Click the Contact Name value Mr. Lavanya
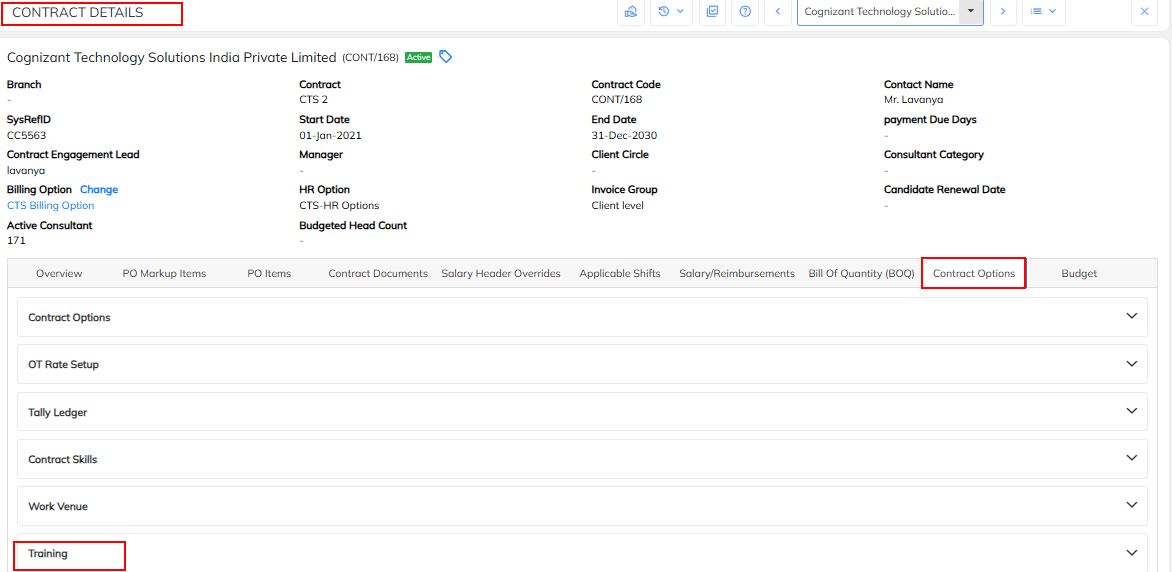The width and height of the screenshot is (1172, 572). [914, 99]
